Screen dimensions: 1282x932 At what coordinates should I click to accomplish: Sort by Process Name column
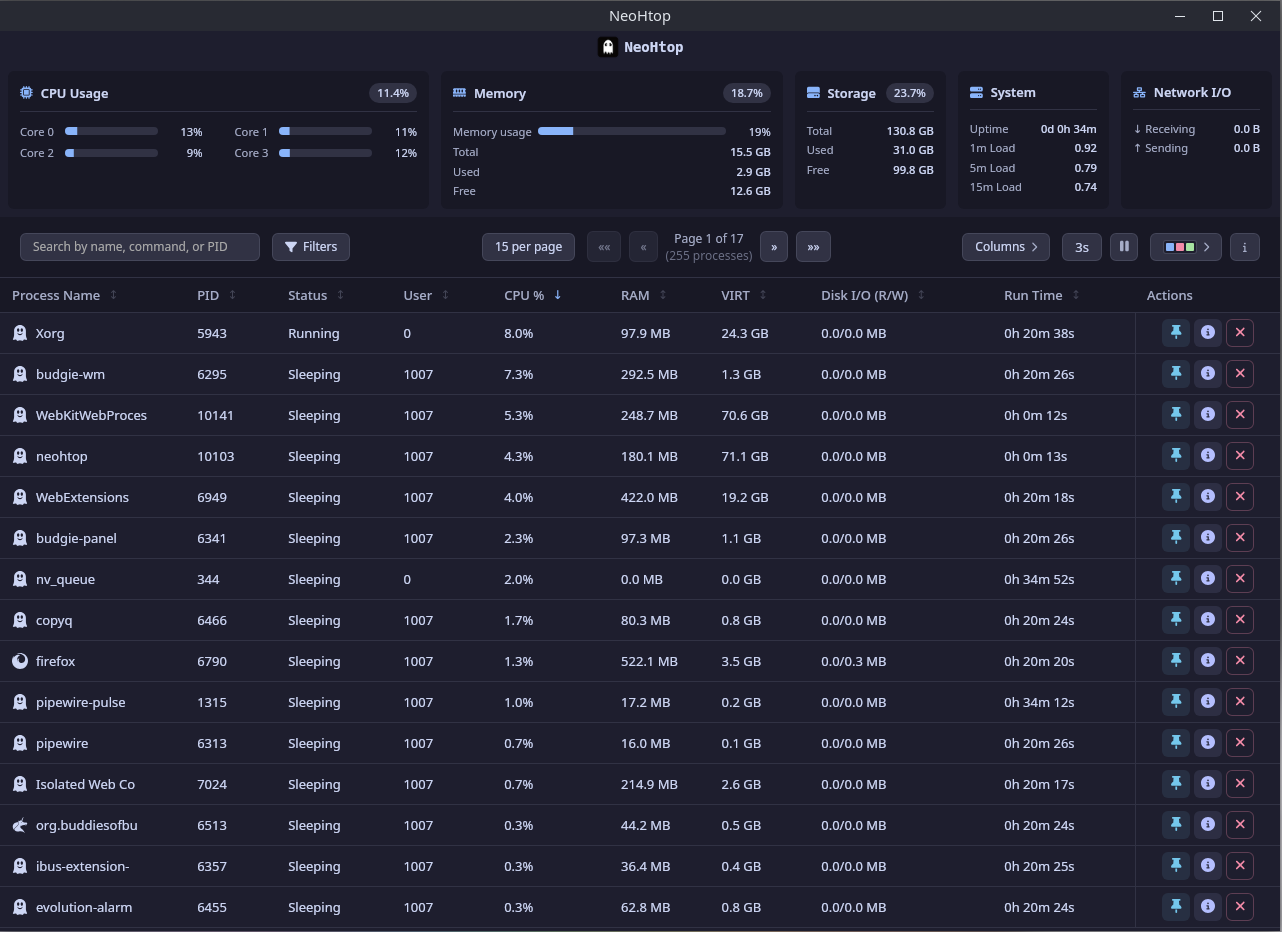click(x=64, y=295)
